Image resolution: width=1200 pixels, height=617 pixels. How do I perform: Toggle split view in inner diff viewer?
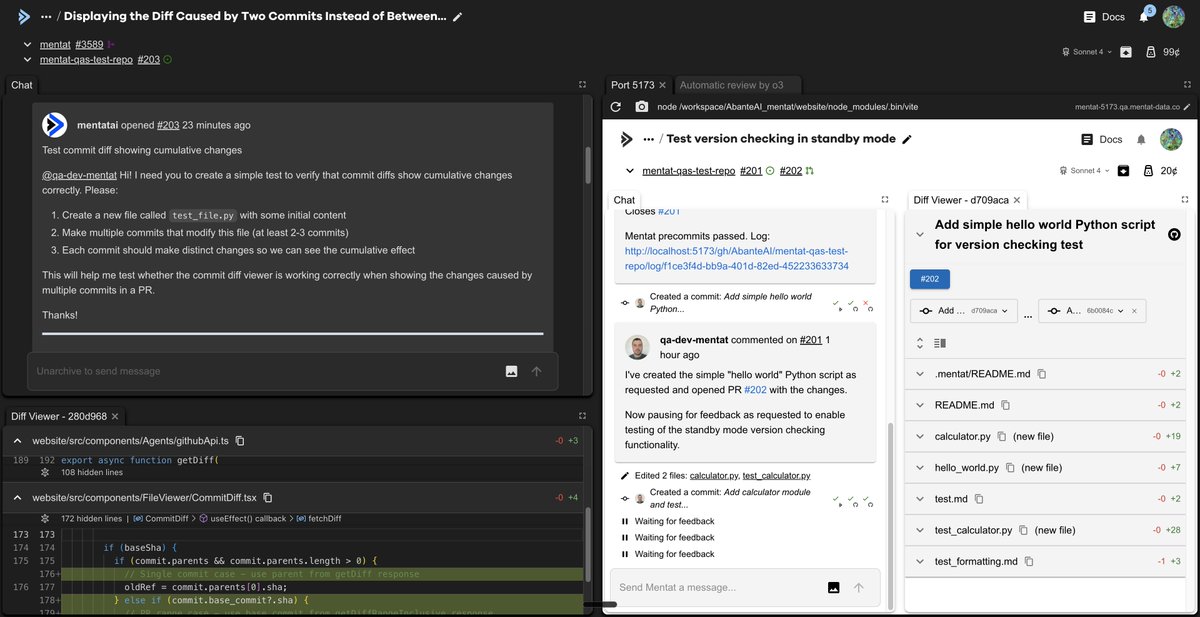click(940, 343)
